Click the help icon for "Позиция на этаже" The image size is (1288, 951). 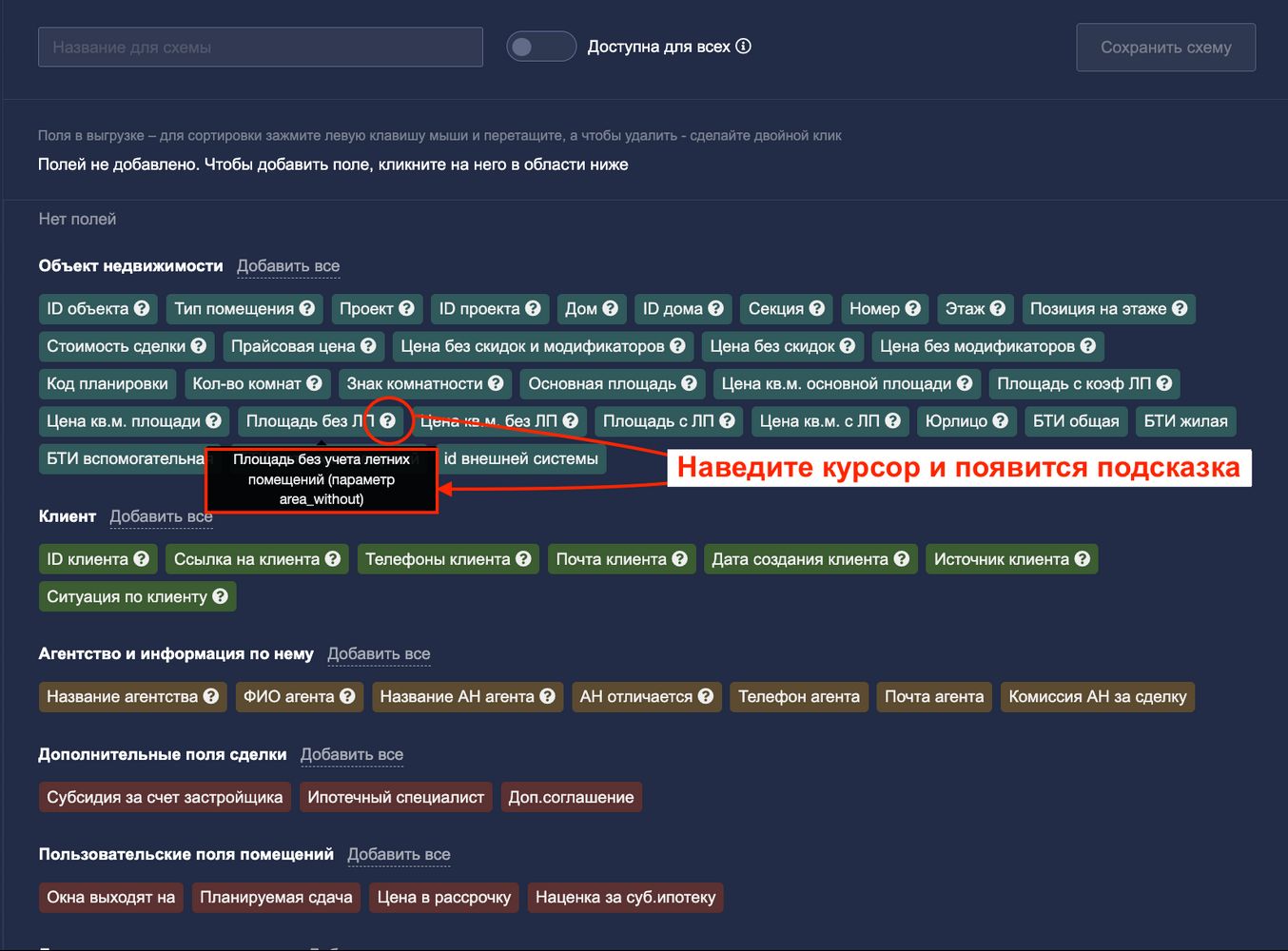[x=1180, y=308]
